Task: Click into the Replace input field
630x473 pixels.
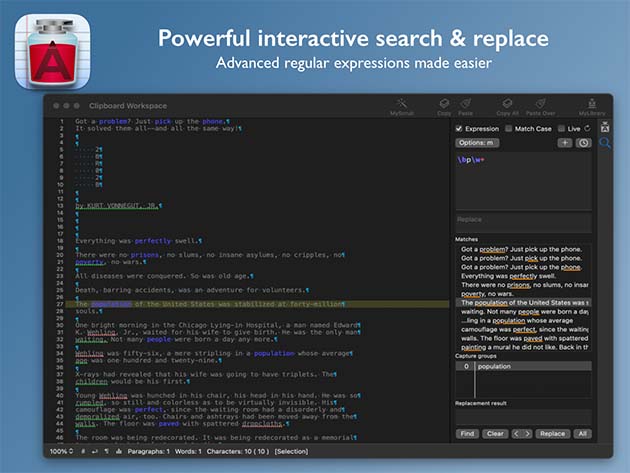Action: (x=522, y=219)
